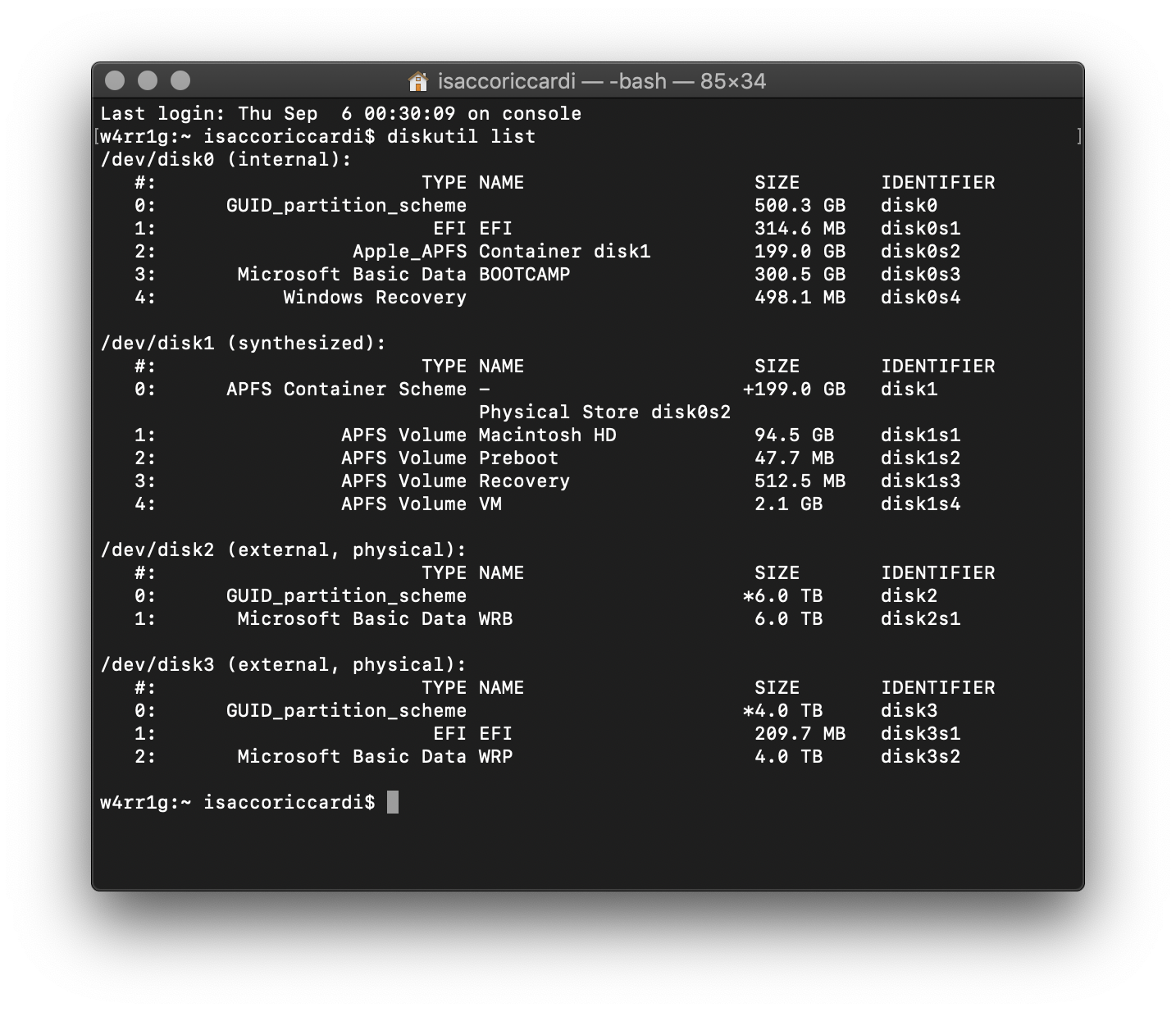Click the '498.1 MB' size value
The image size is (1176, 1012).
click(800, 297)
